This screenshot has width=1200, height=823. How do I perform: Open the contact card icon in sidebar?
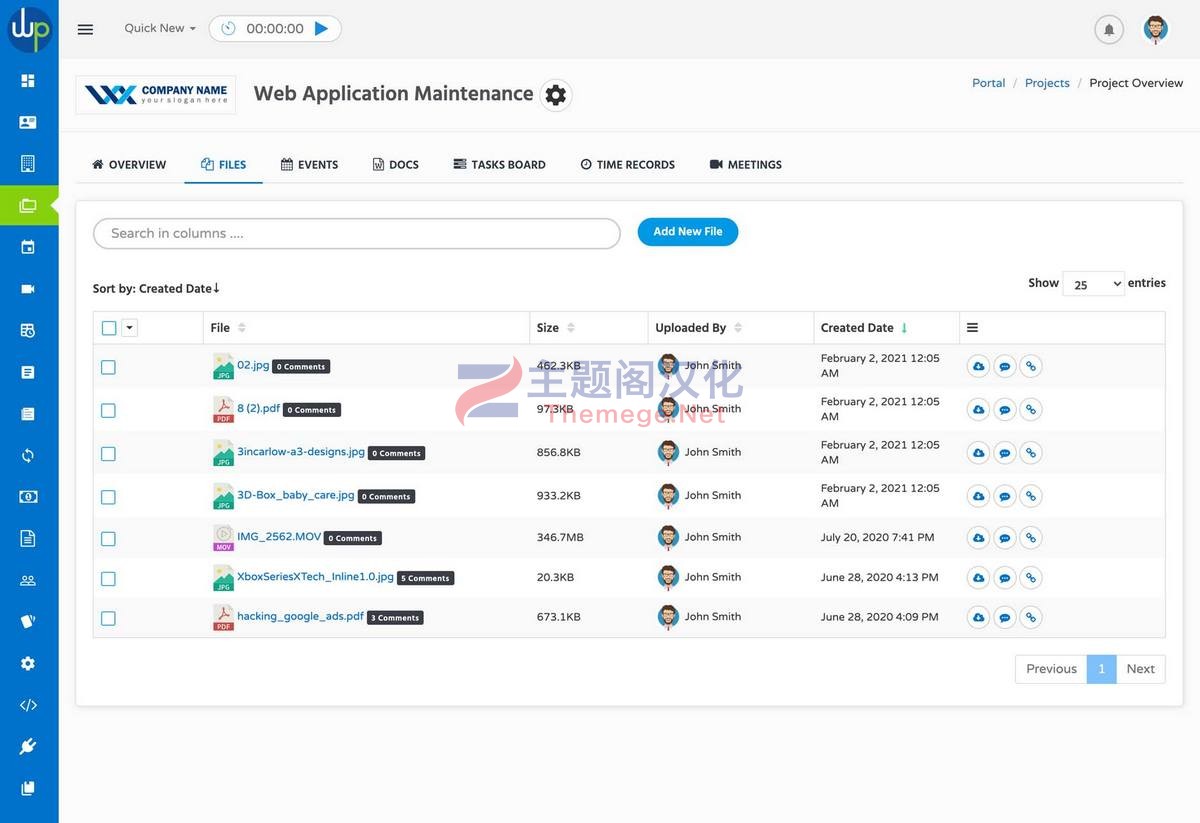[x=28, y=122]
